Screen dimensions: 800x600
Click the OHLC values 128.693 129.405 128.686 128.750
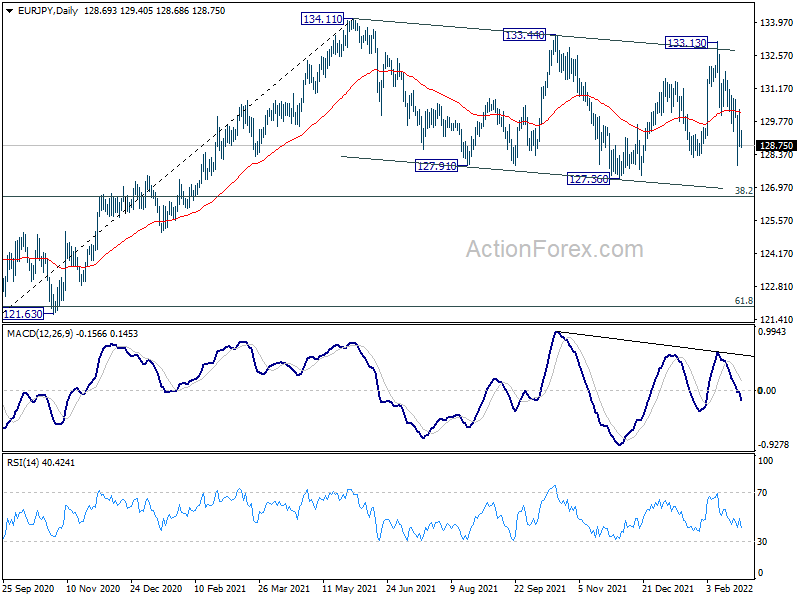(x=154, y=11)
